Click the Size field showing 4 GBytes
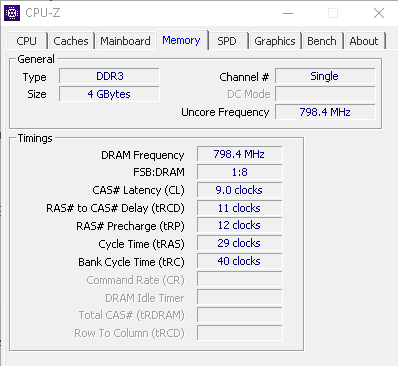 click(x=109, y=94)
